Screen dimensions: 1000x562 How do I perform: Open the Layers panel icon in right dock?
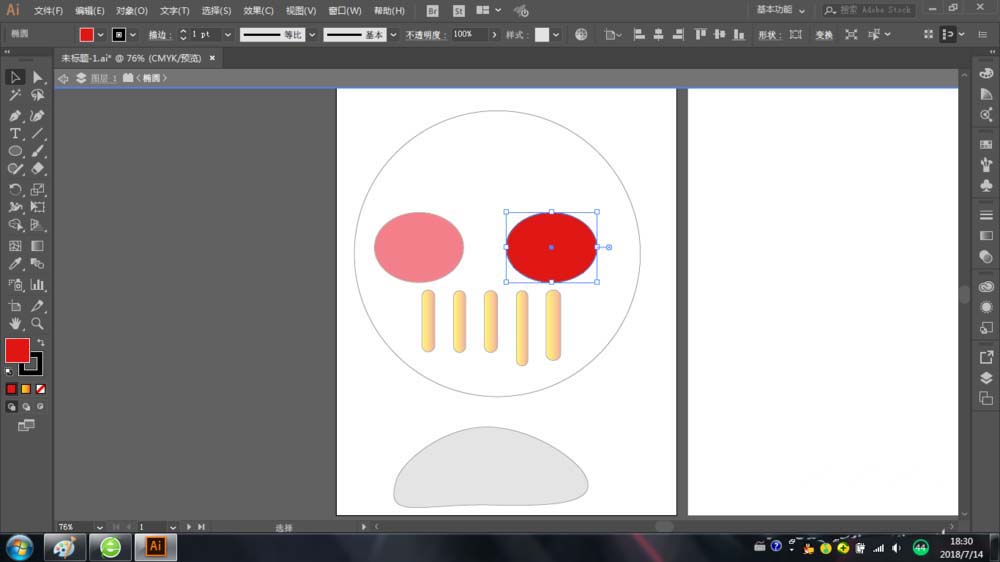(986, 377)
